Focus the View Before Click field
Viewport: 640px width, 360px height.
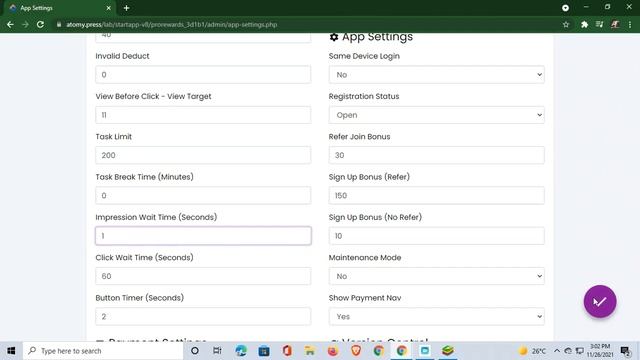coord(203,115)
